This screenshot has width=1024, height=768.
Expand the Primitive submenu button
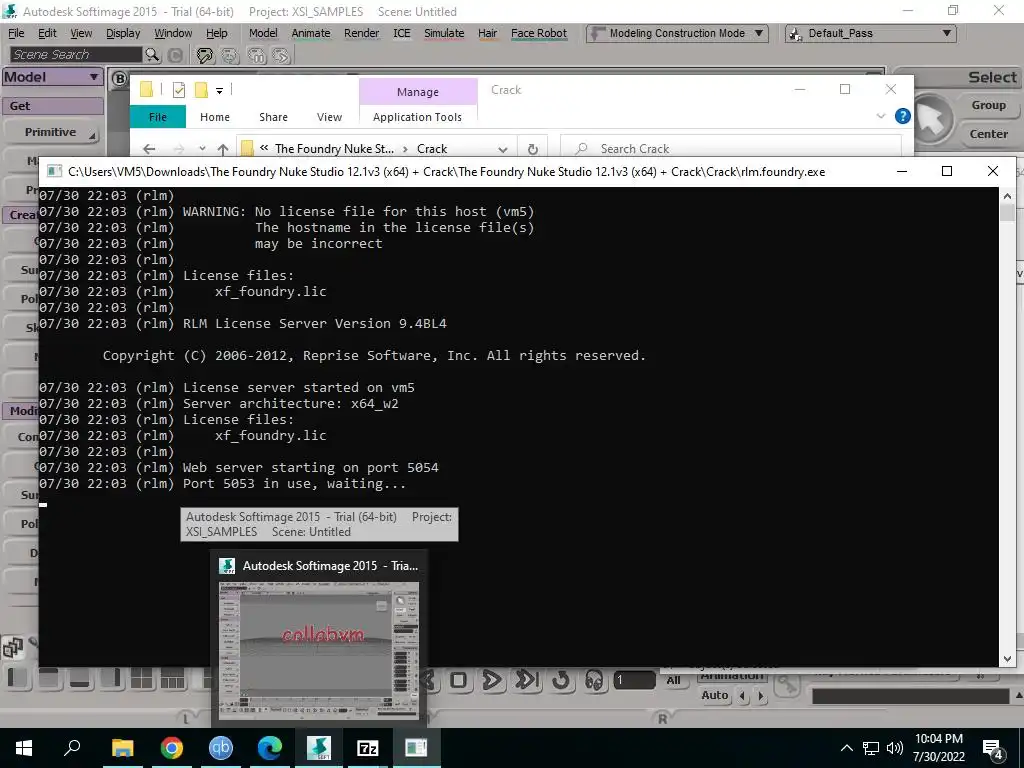point(52,133)
